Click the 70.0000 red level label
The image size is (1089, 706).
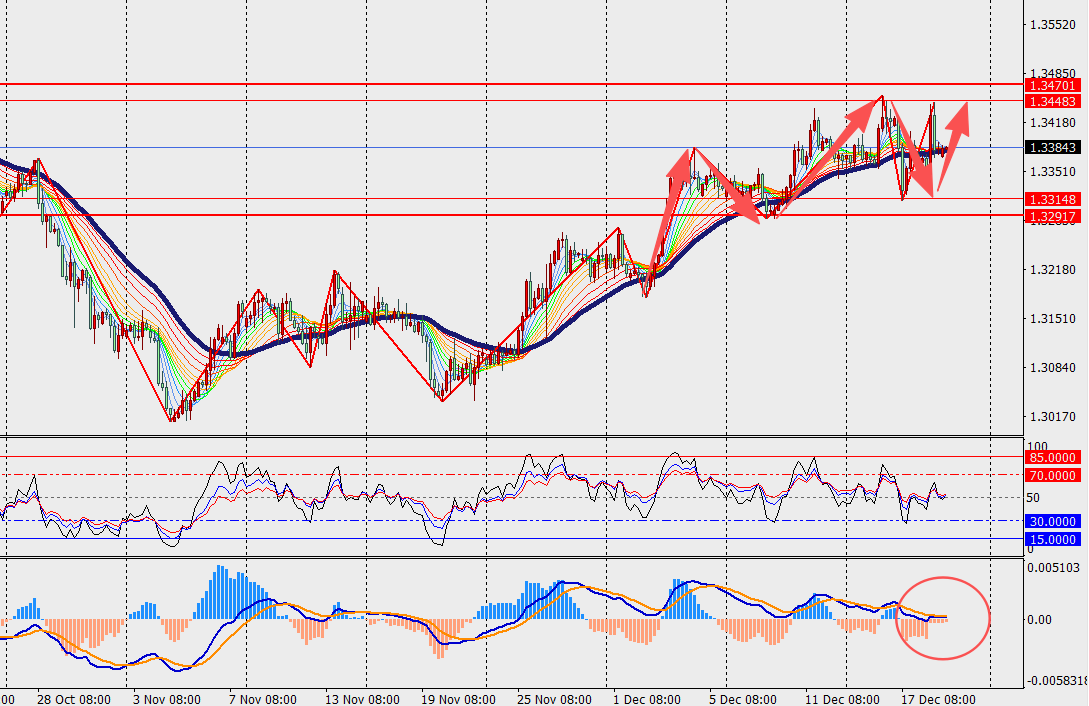click(1052, 476)
